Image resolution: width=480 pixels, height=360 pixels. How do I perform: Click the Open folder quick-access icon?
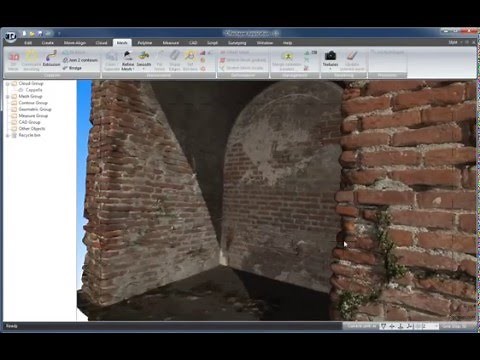coord(32,33)
